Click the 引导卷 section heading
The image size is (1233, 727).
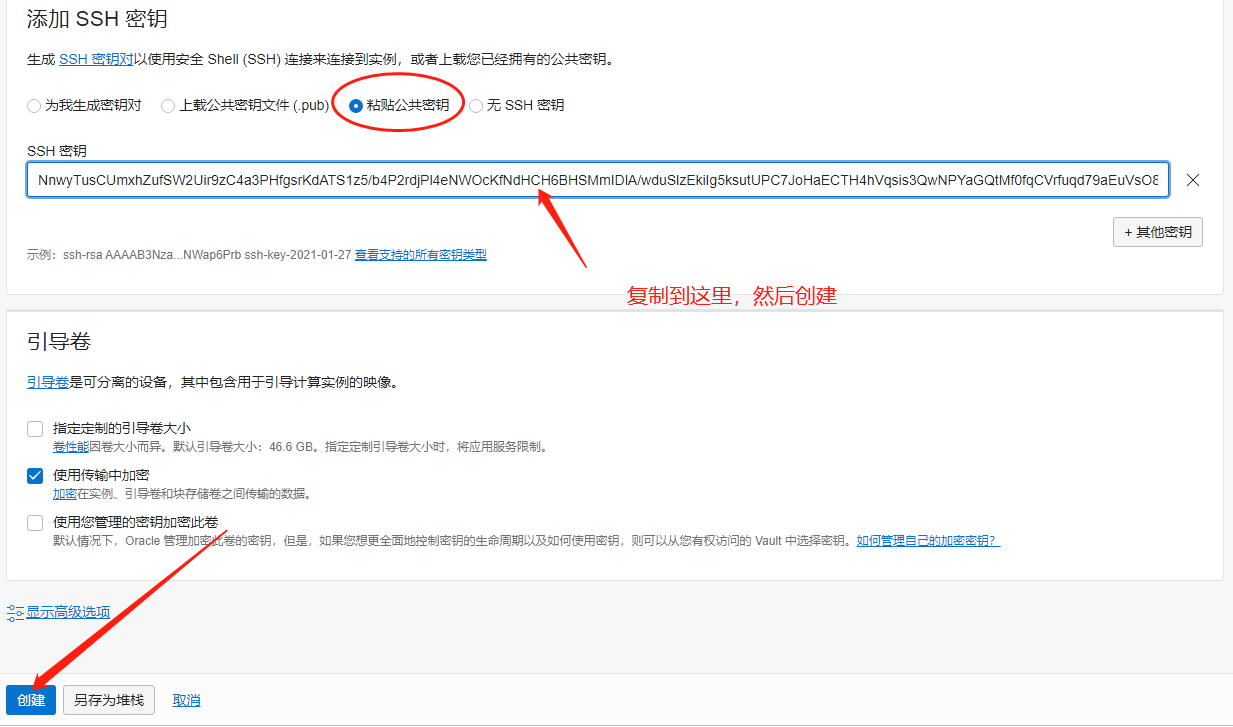coord(59,341)
